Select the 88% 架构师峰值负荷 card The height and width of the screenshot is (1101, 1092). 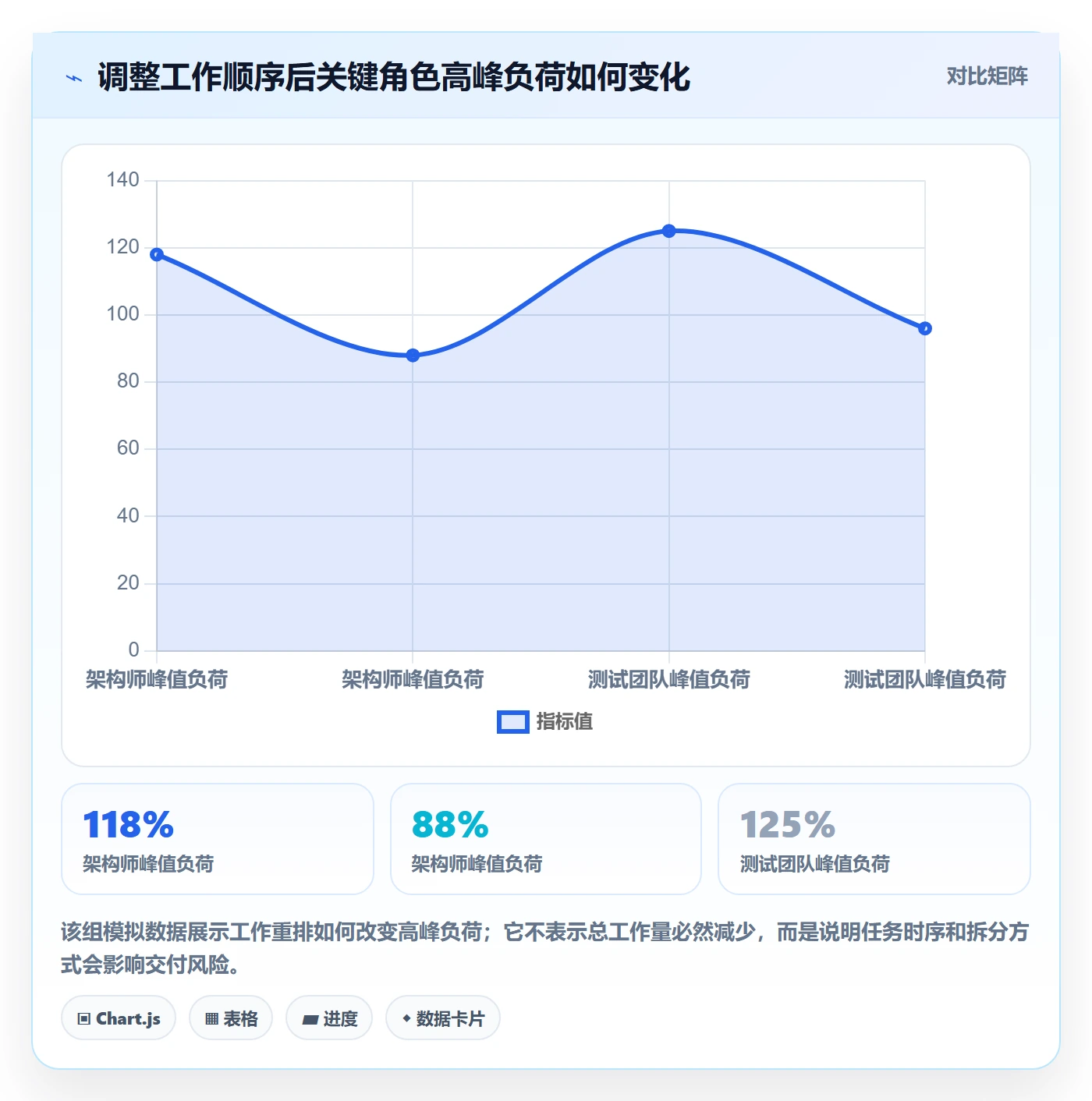tap(546, 839)
